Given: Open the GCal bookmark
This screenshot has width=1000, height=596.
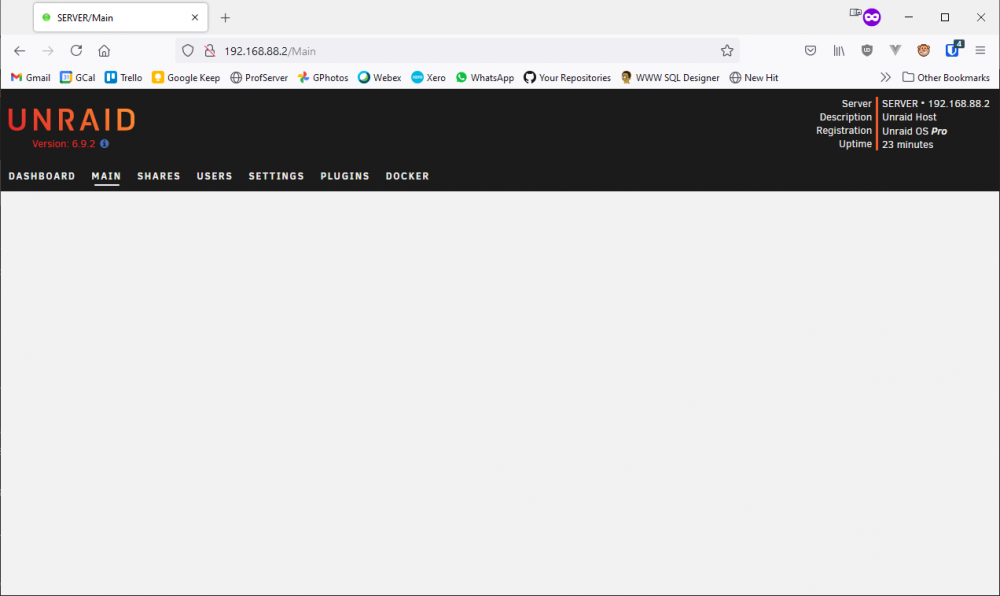Looking at the screenshot, I should coord(77,78).
